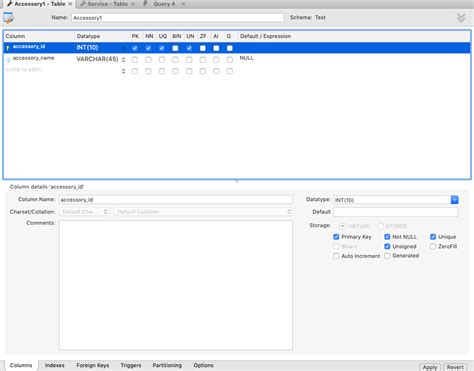
Task: Select the STORED storage radio button
Action: pyautogui.click(x=380, y=226)
